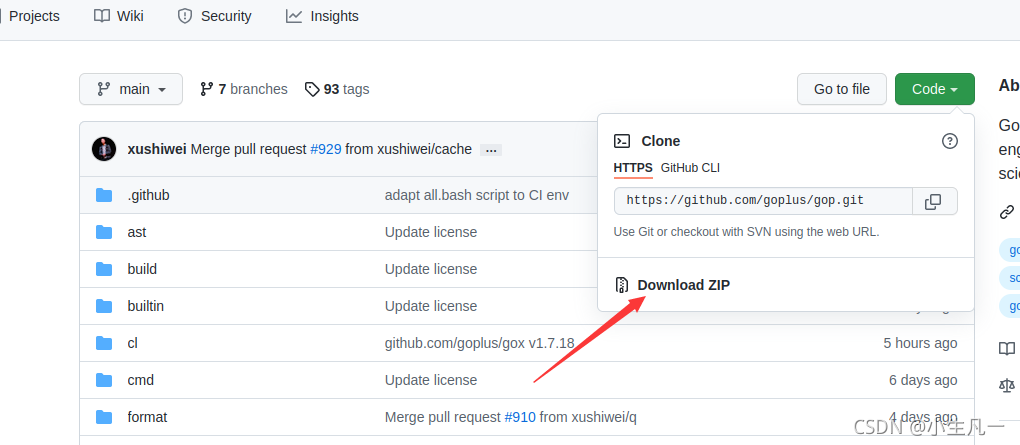This screenshot has height=445, width=1020.
Task: Open 'github.com/goplus/gox v1.7.18' commit message
Action: [479, 343]
